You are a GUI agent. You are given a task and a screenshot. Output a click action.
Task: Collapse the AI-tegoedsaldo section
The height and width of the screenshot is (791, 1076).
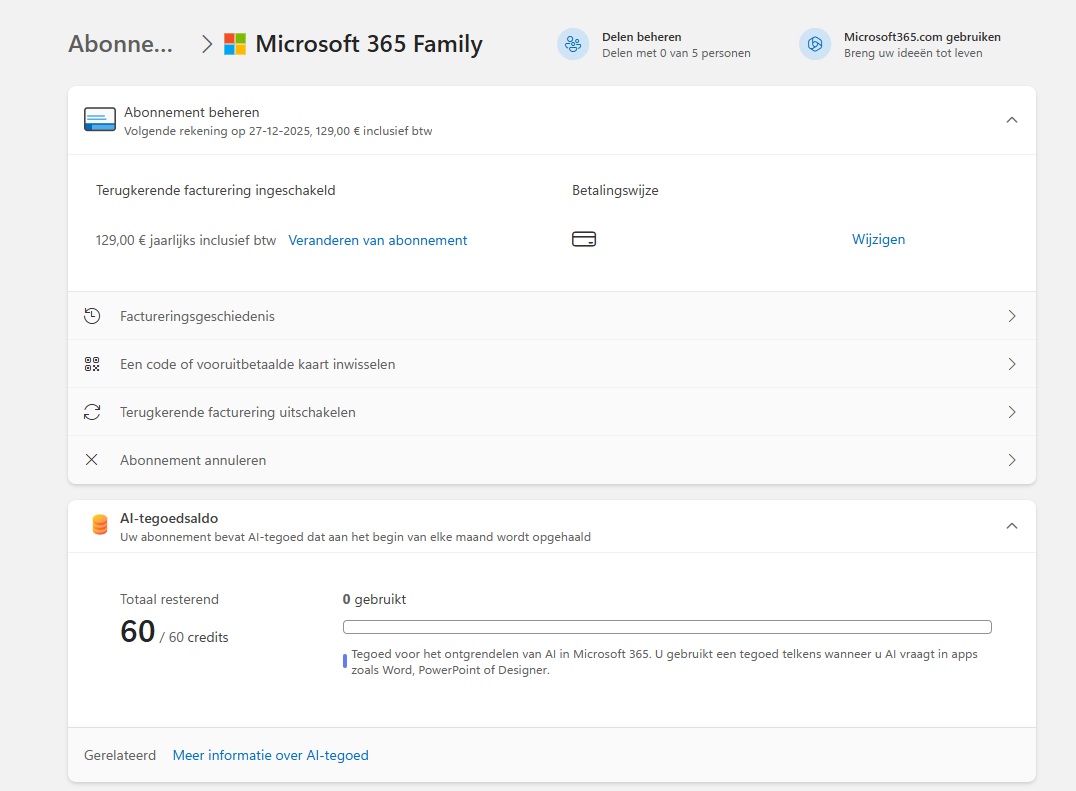point(1011,526)
